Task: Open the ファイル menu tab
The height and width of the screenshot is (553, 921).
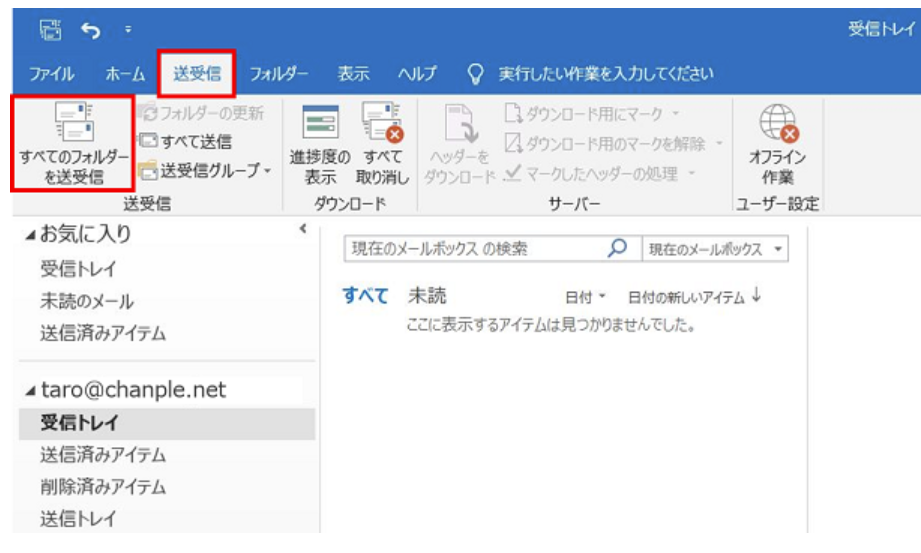Action: (x=52, y=74)
